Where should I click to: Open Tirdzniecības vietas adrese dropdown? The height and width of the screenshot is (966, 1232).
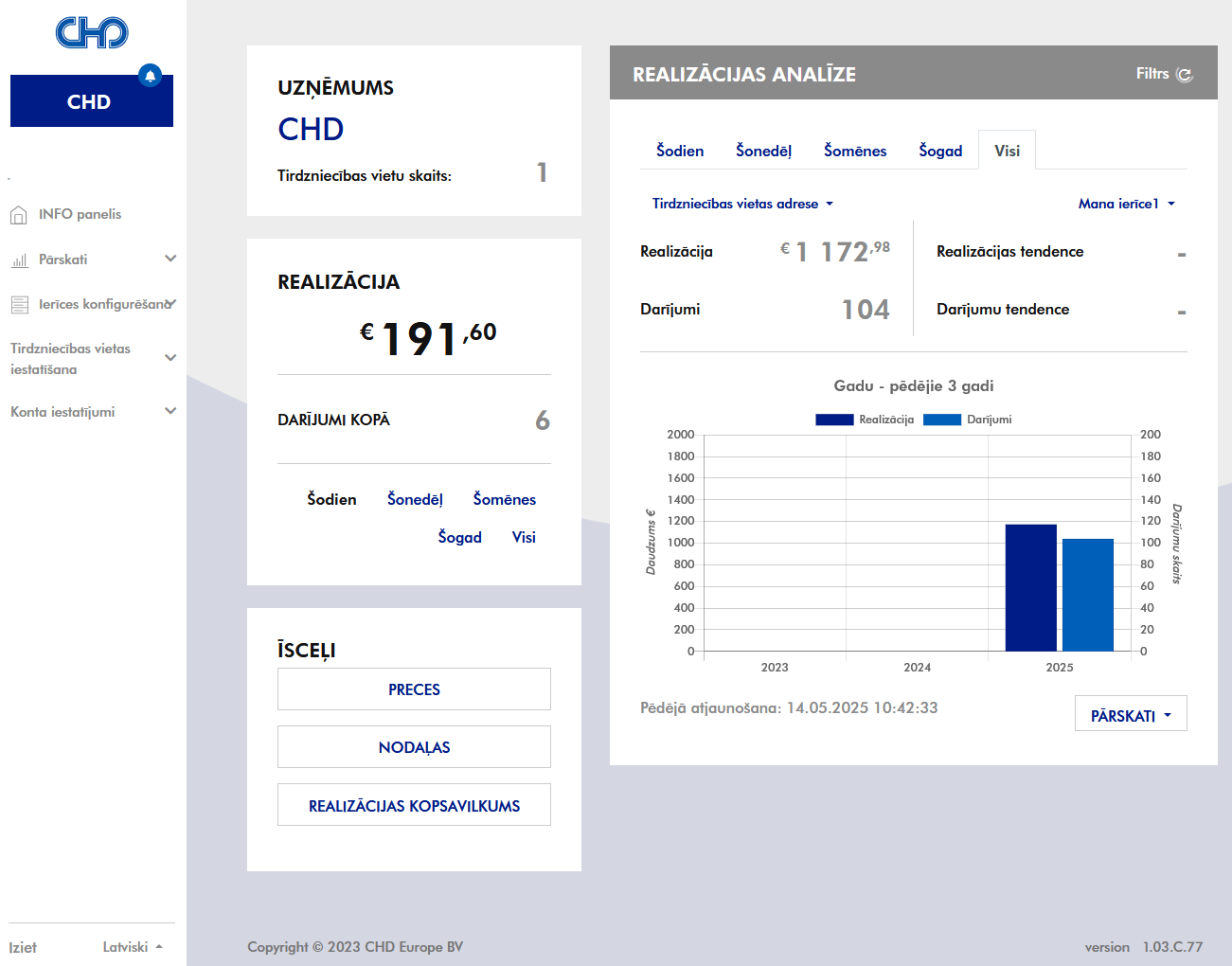tap(742, 204)
